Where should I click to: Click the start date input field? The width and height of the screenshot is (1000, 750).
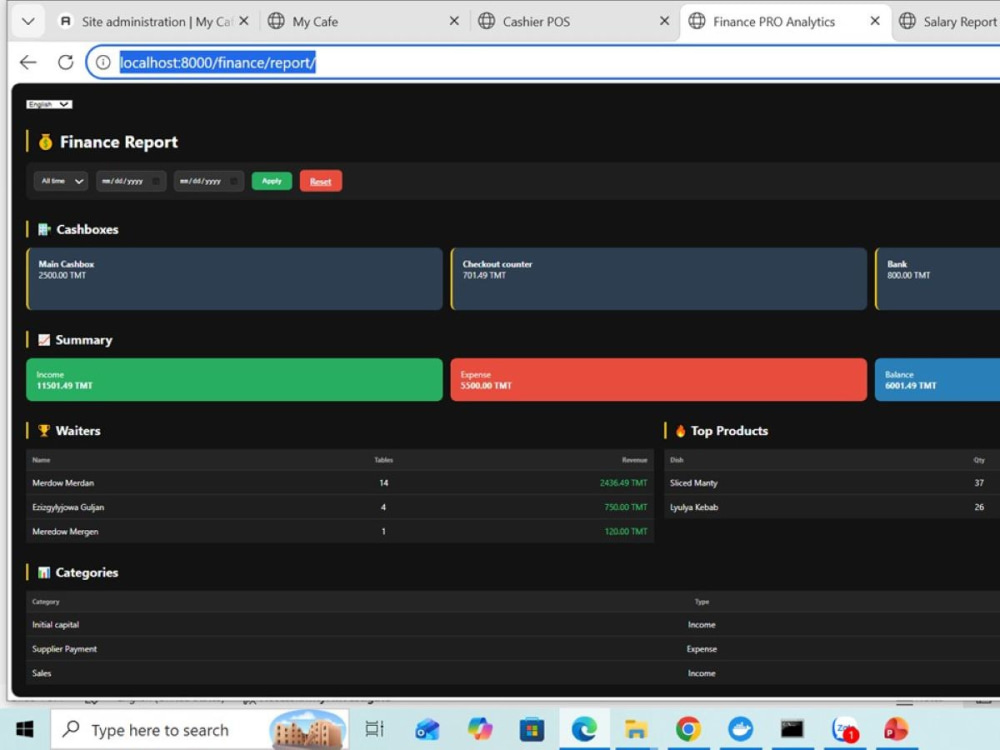(131, 181)
